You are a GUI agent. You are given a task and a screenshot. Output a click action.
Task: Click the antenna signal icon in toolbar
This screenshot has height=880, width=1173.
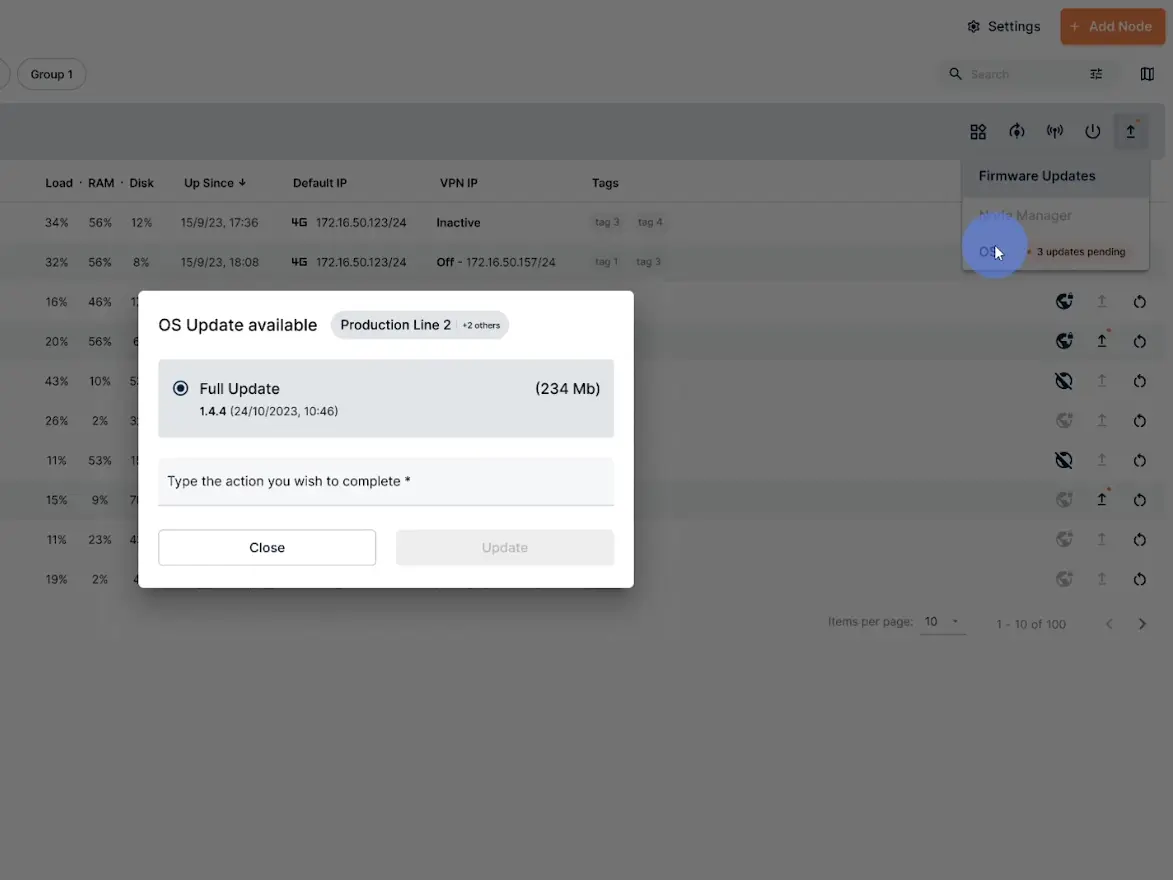pos(1054,132)
